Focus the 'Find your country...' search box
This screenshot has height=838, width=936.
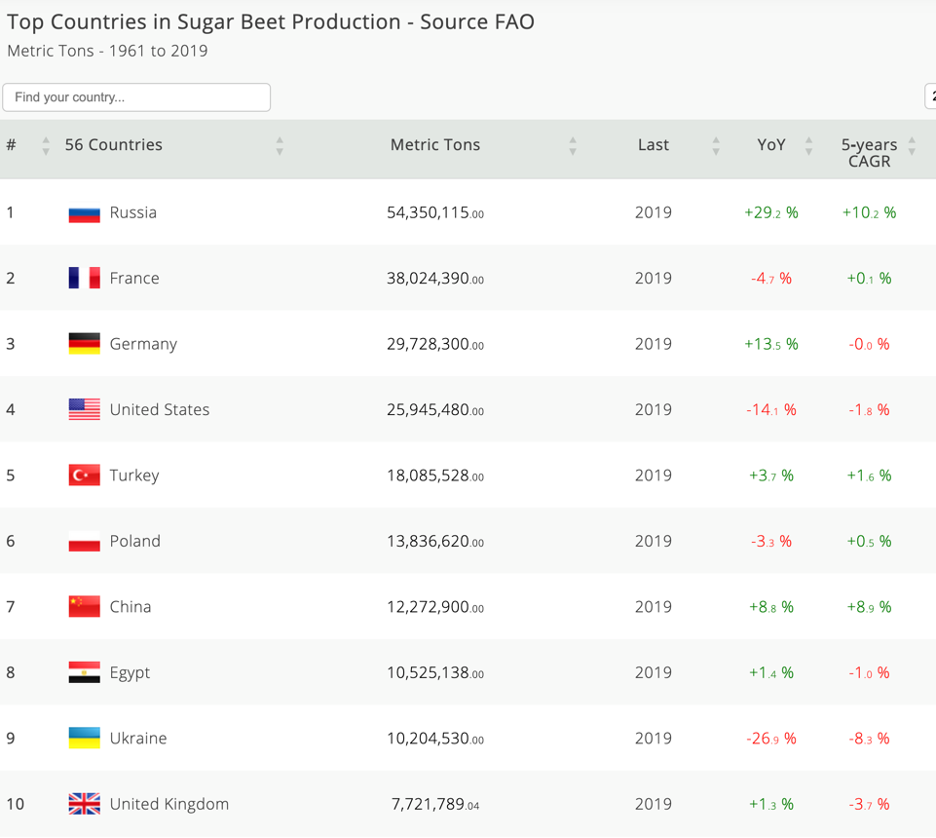tap(137, 98)
